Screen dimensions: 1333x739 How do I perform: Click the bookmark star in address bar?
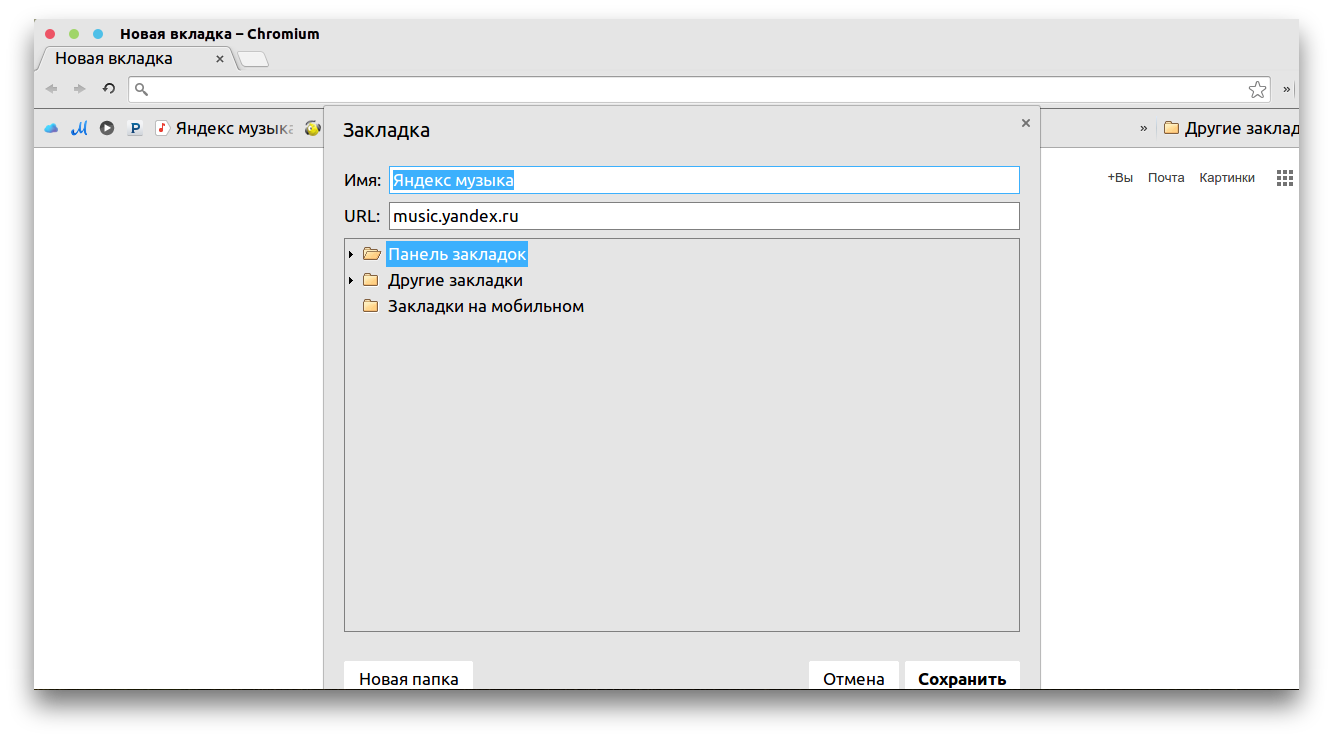1257,90
